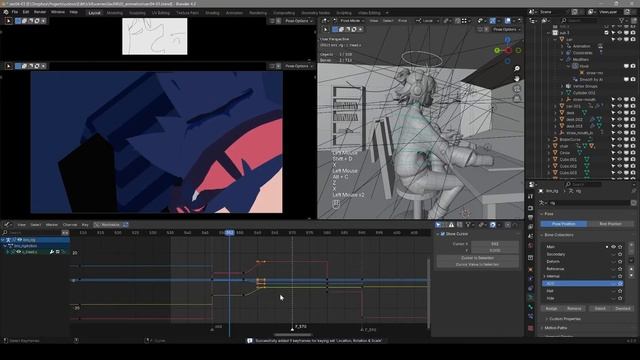The image size is (640, 360).
Task: Hide Cube.001 with its eye icon
Action: coord(620,160)
